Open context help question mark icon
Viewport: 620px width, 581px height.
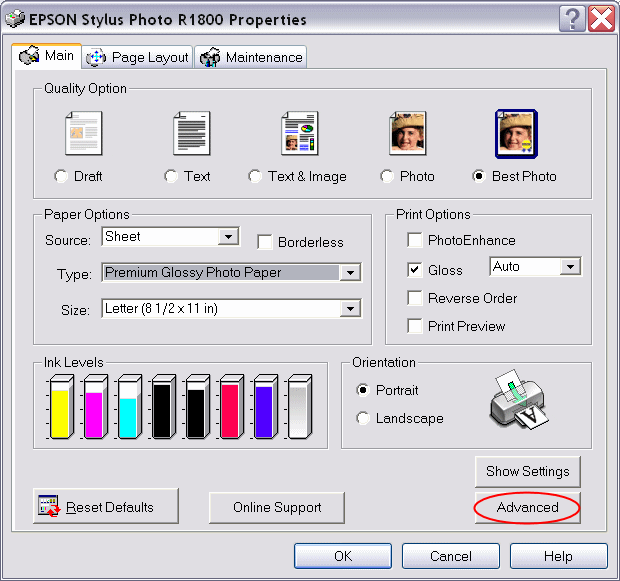pos(572,19)
